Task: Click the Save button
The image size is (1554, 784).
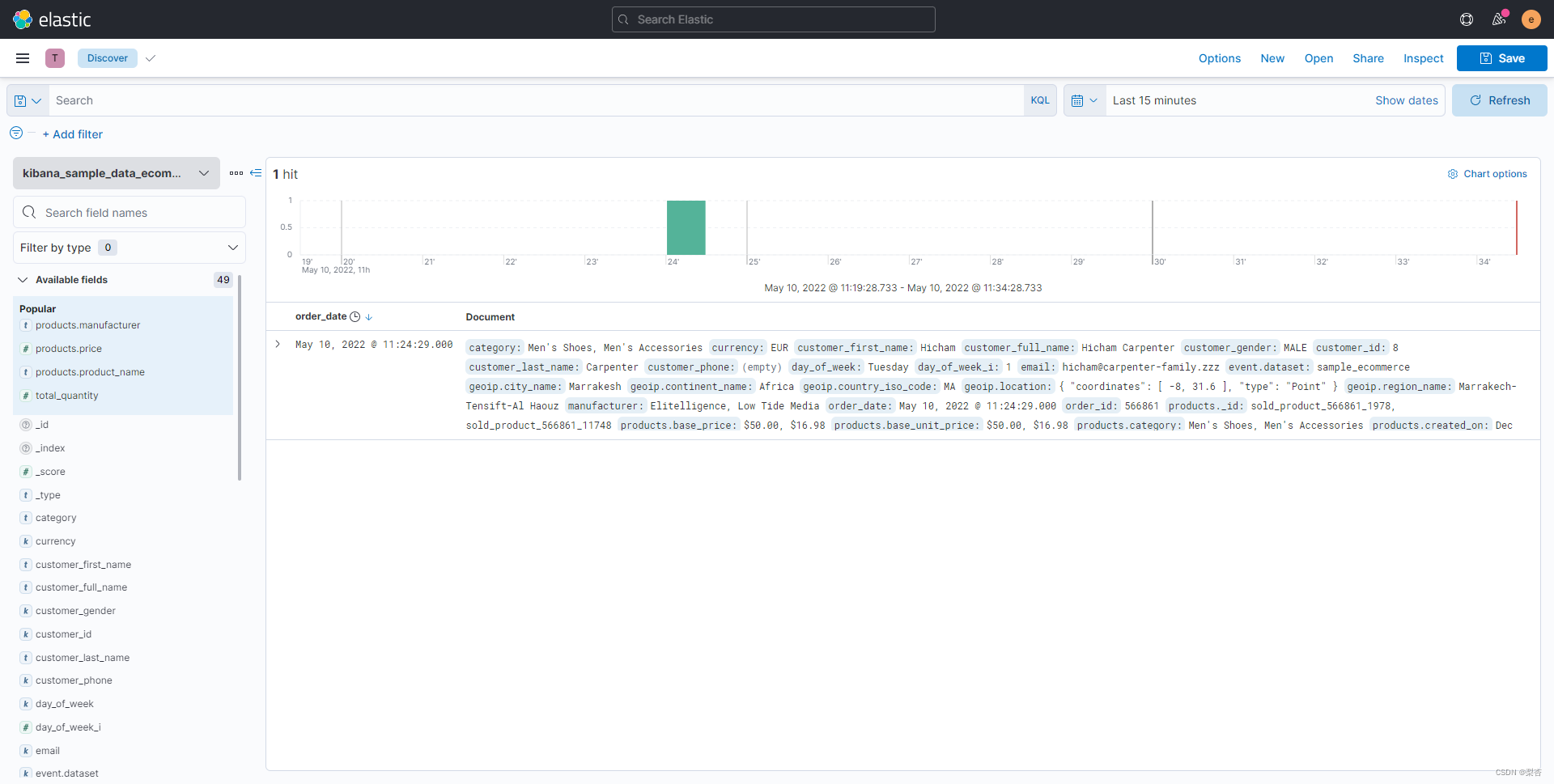Action: coord(1501,57)
